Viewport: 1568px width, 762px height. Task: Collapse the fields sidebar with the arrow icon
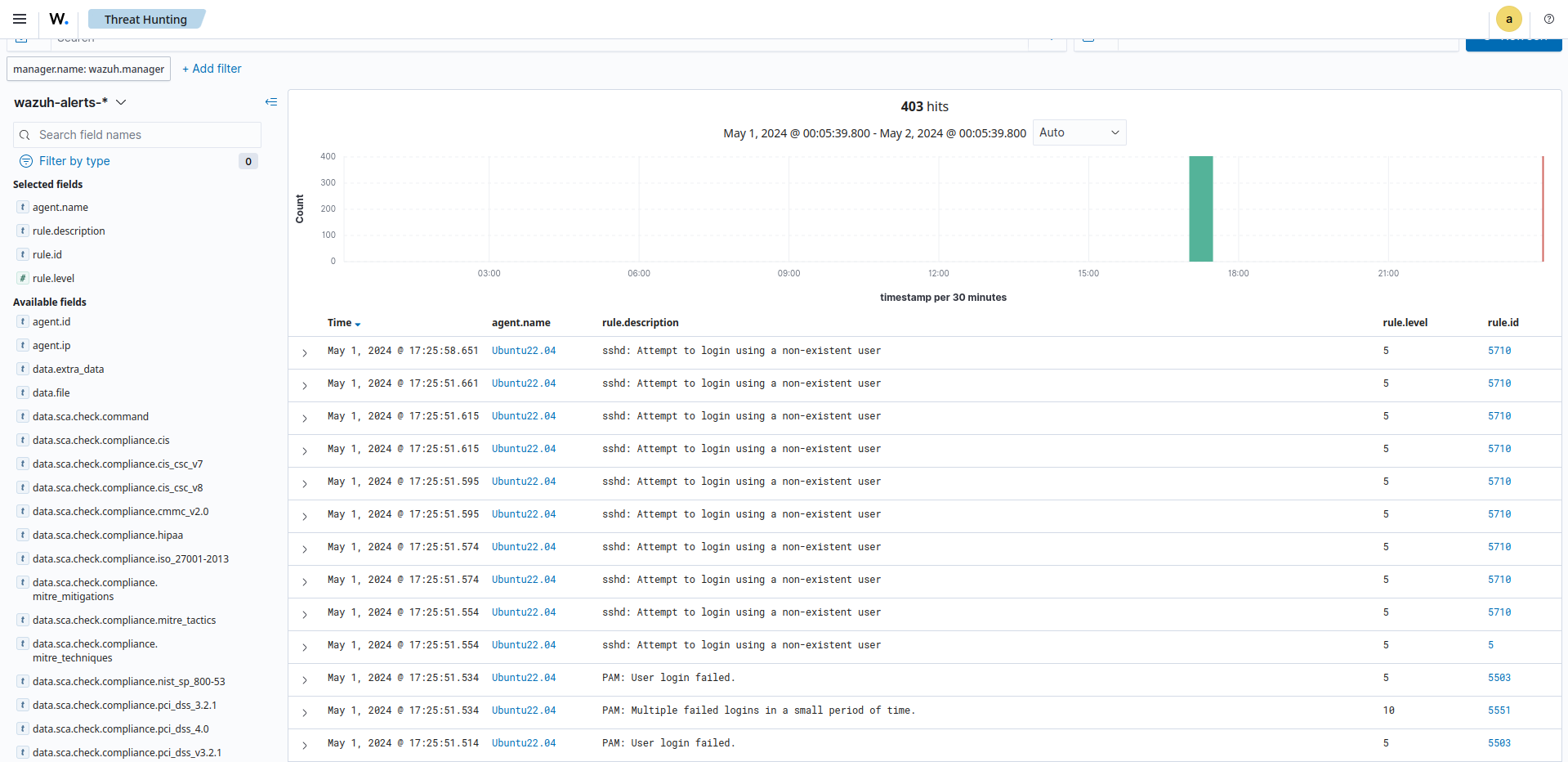271,102
